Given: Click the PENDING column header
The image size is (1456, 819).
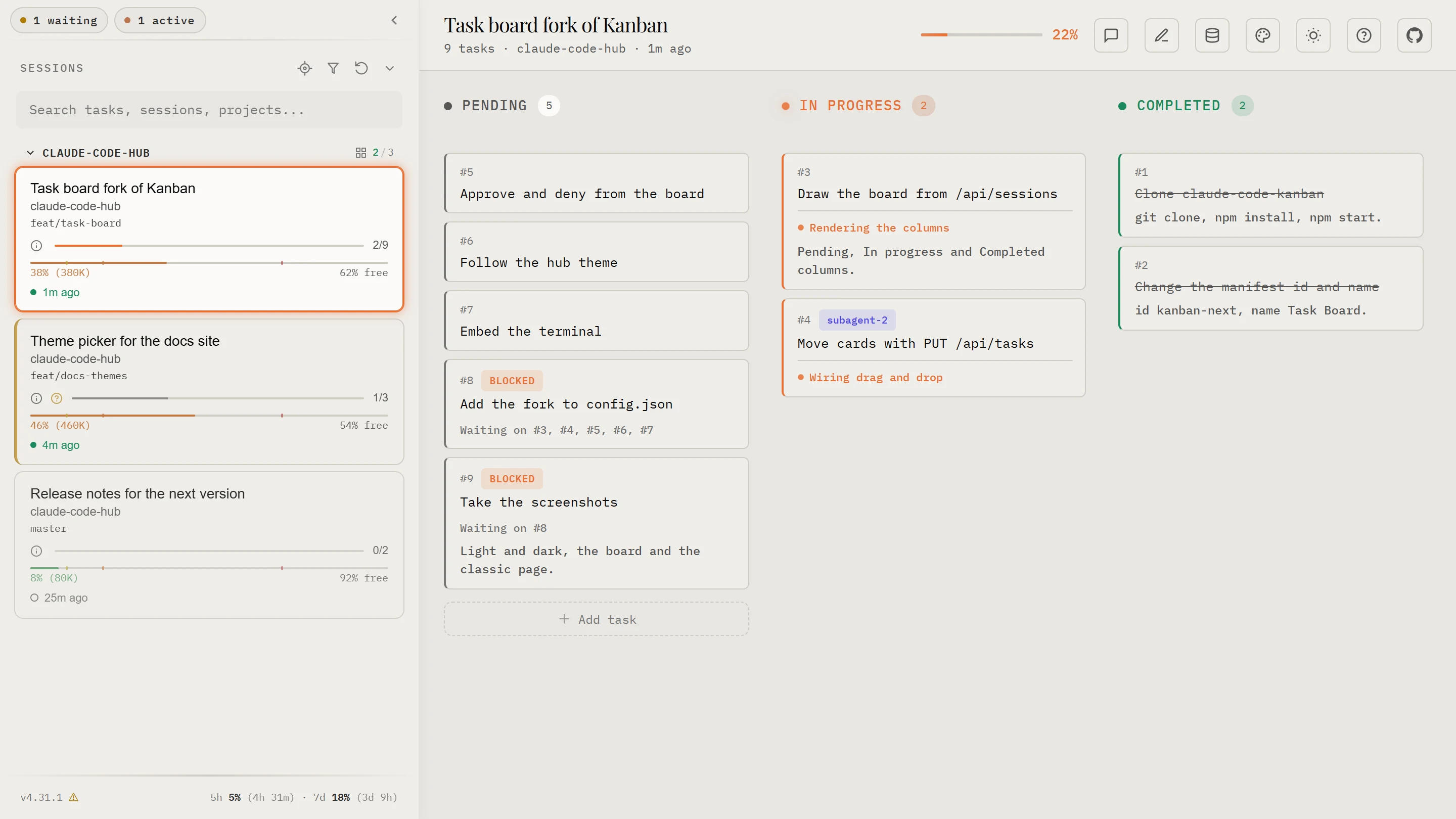Looking at the screenshot, I should tap(502, 106).
